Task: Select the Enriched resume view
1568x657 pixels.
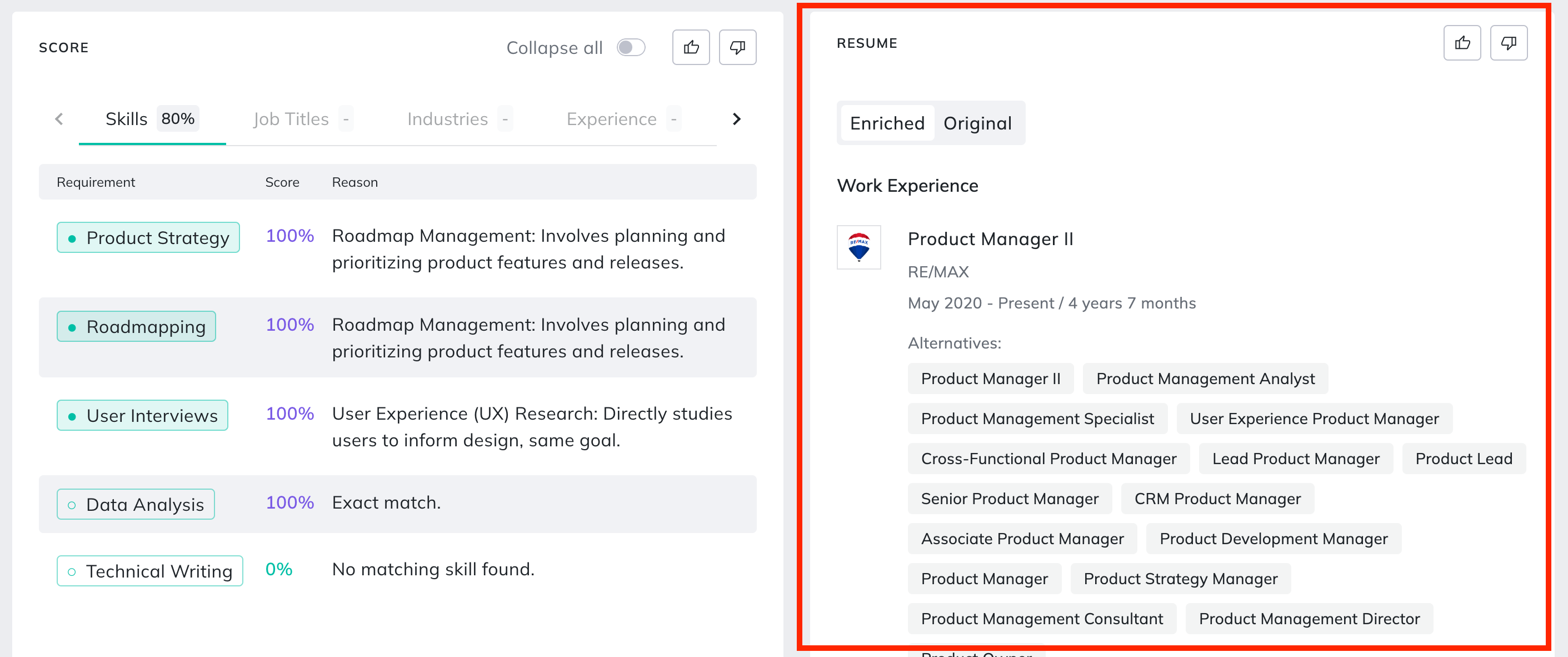Action: (887, 123)
